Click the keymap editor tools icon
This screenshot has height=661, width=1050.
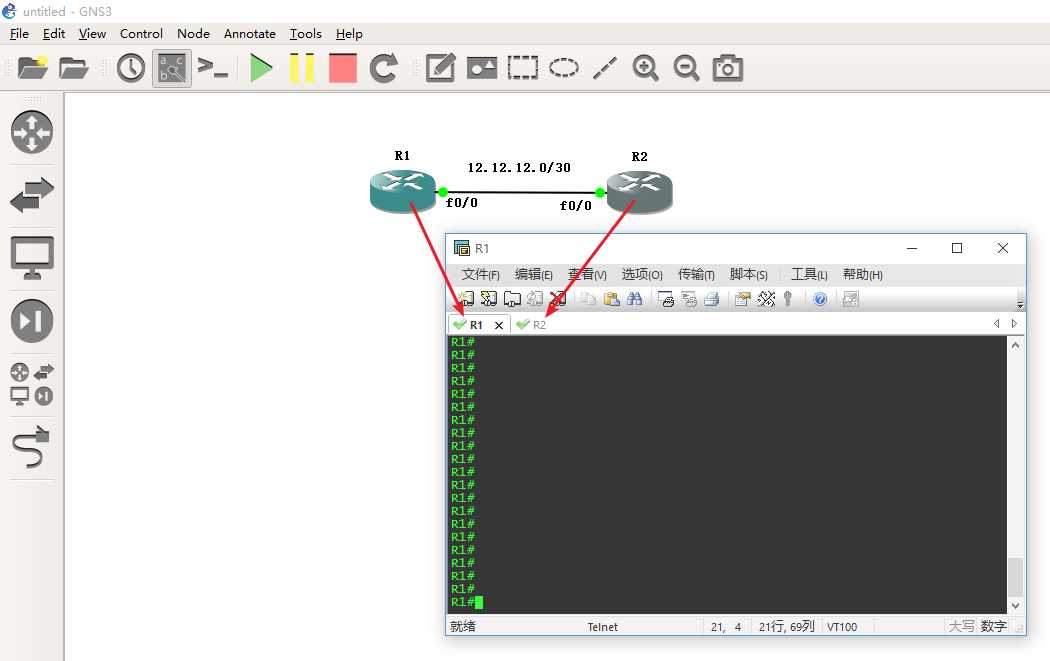click(x=766, y=299)
